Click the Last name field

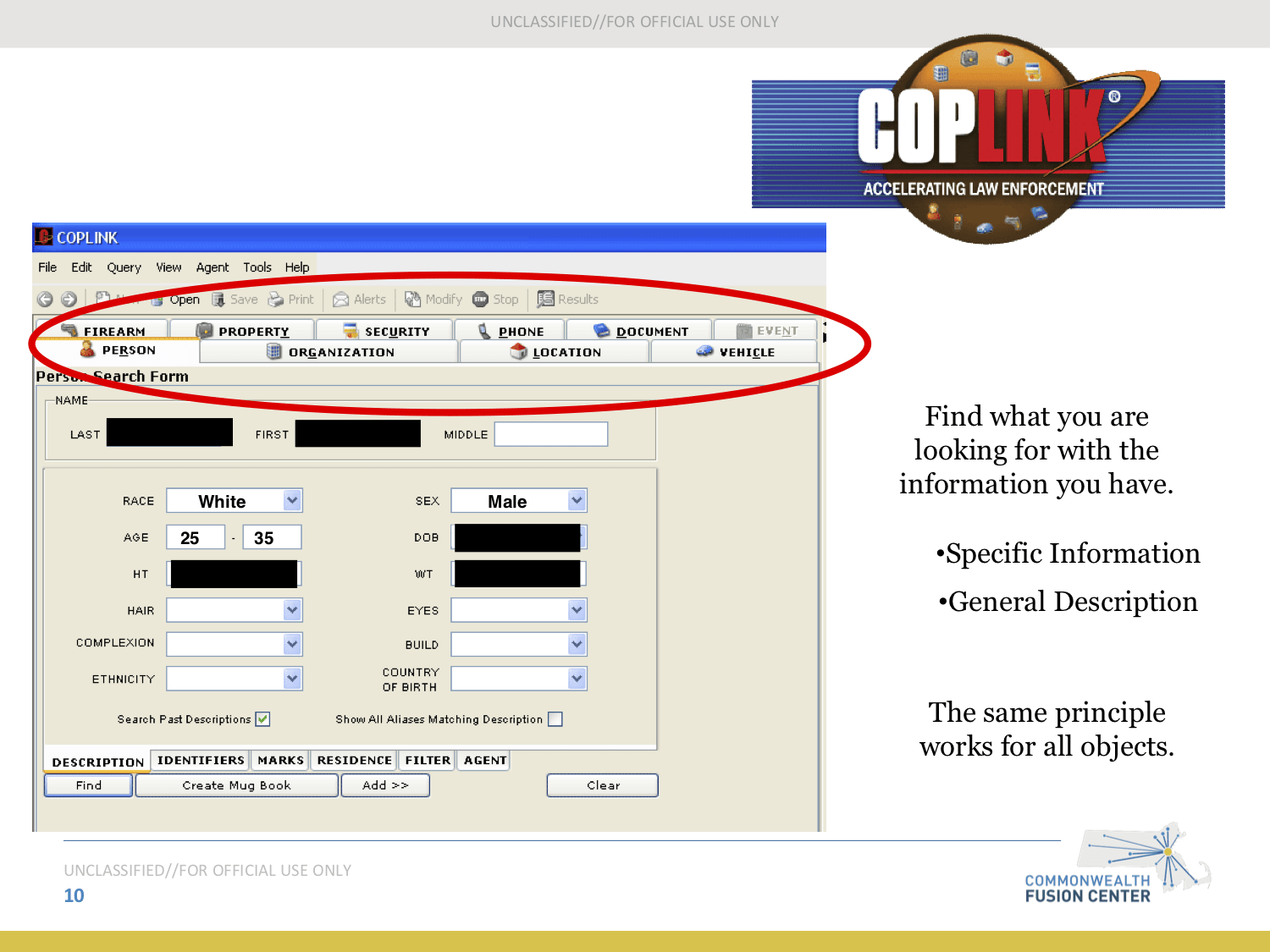(169, 432)
